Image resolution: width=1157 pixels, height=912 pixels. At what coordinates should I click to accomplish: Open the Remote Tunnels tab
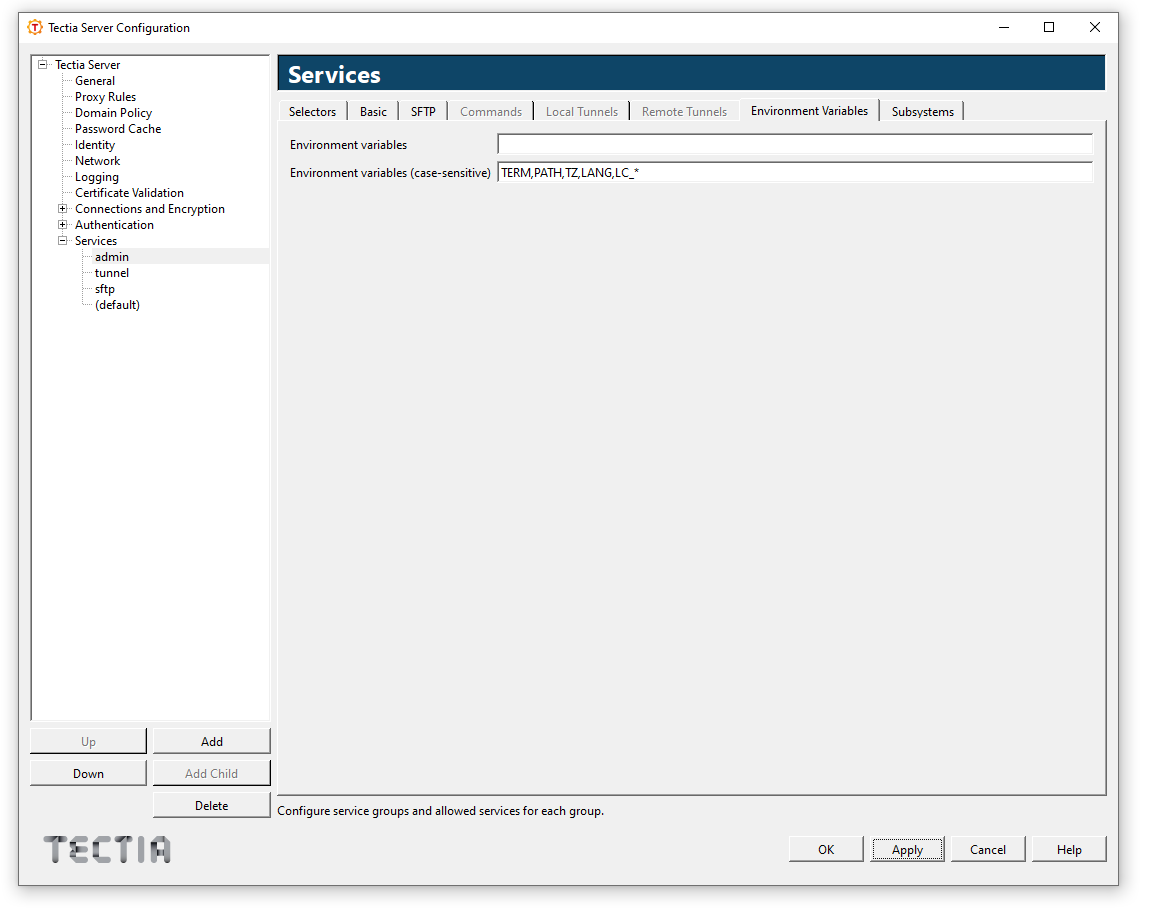[x=684, y=111]
